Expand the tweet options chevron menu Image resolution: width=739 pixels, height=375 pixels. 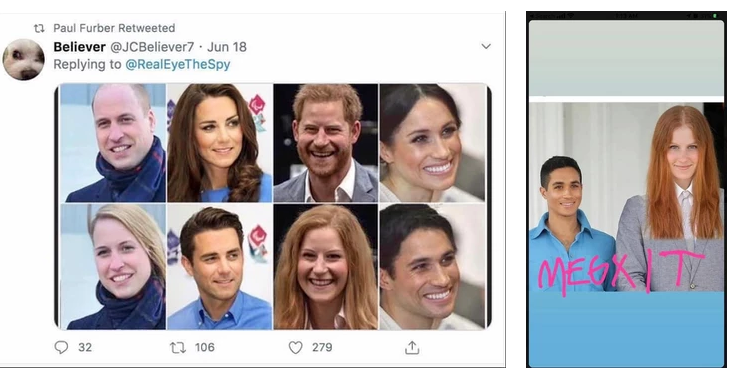click(486, 46)
